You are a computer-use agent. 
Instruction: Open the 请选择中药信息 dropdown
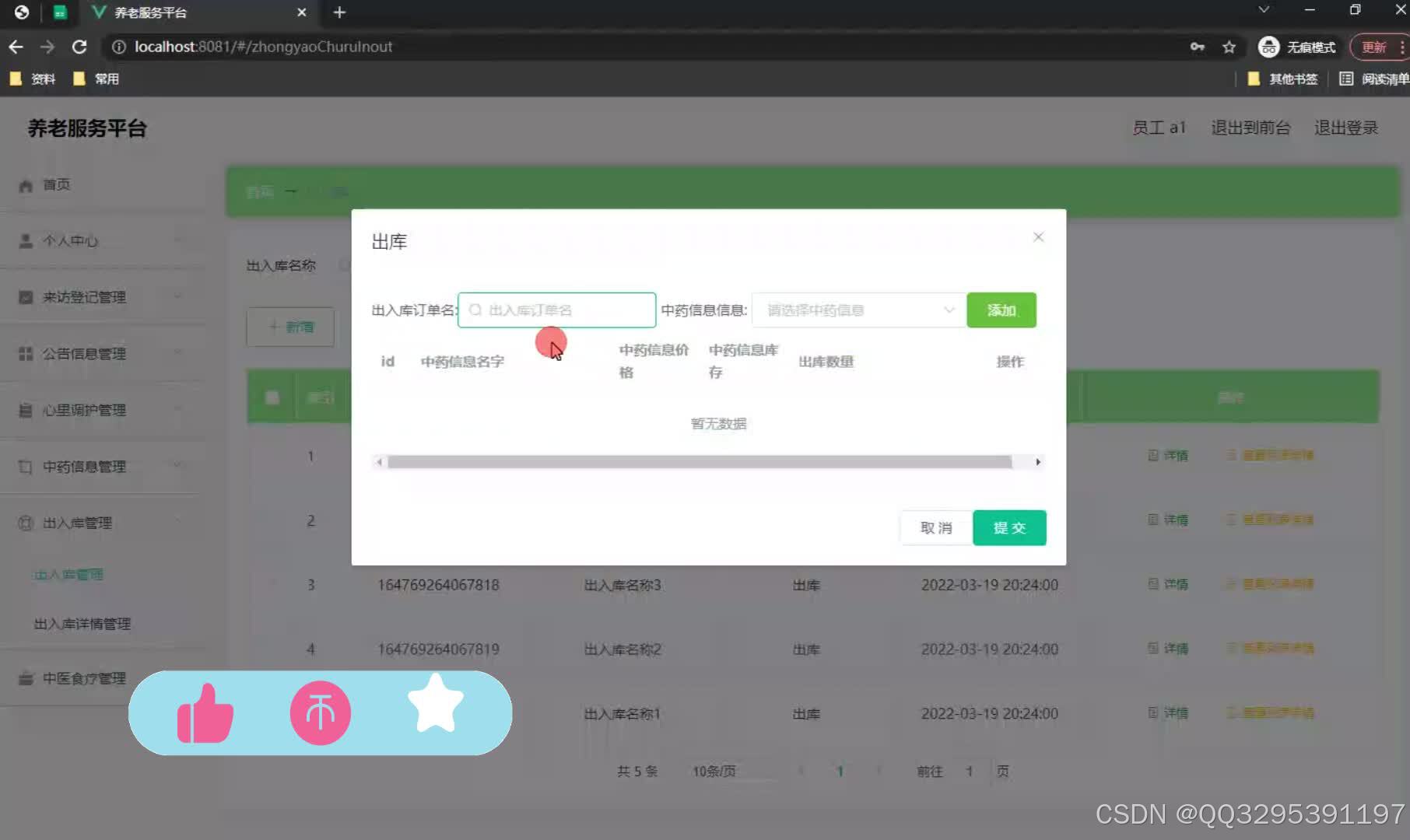(859, 310)
